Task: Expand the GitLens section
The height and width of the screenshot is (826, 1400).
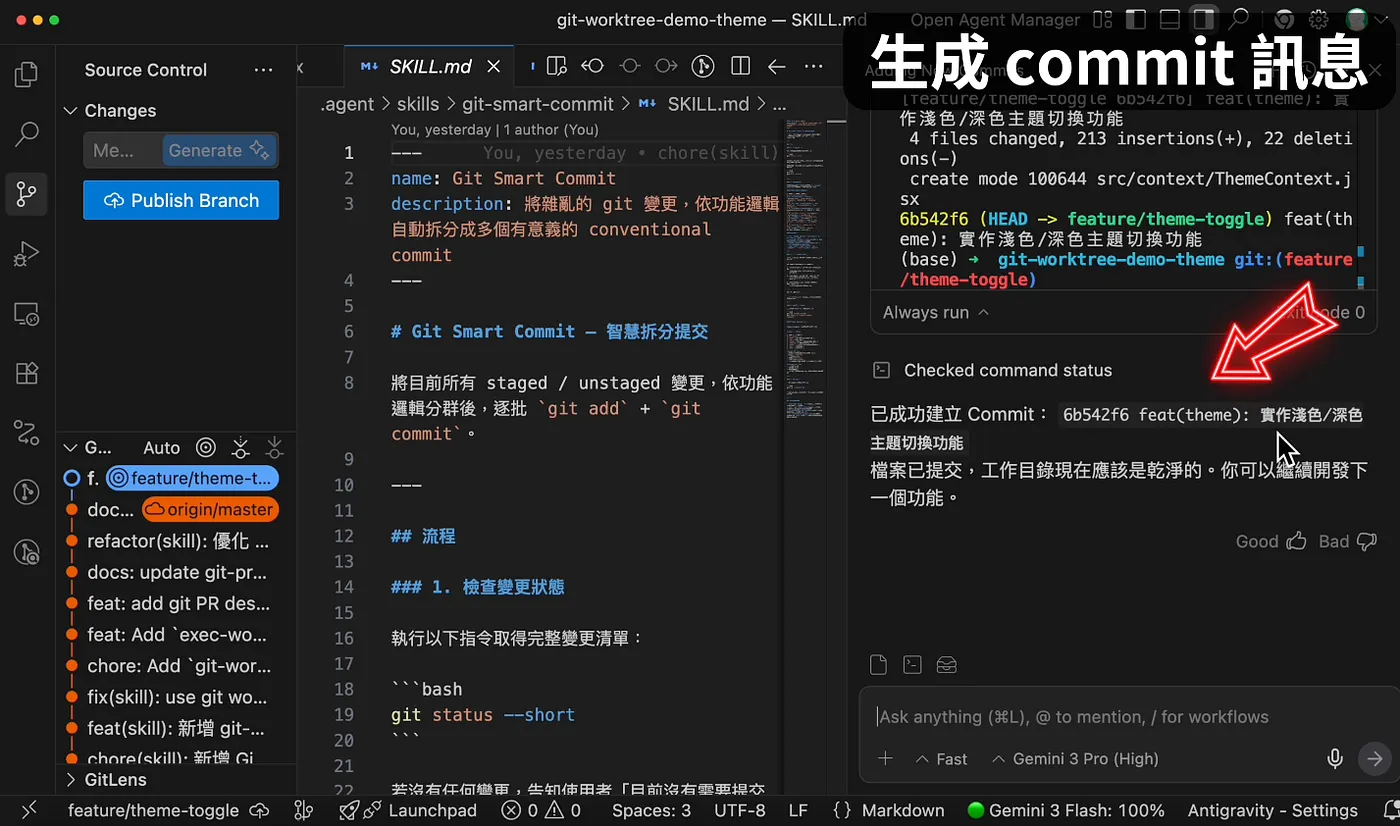Action: pos(70,780)
